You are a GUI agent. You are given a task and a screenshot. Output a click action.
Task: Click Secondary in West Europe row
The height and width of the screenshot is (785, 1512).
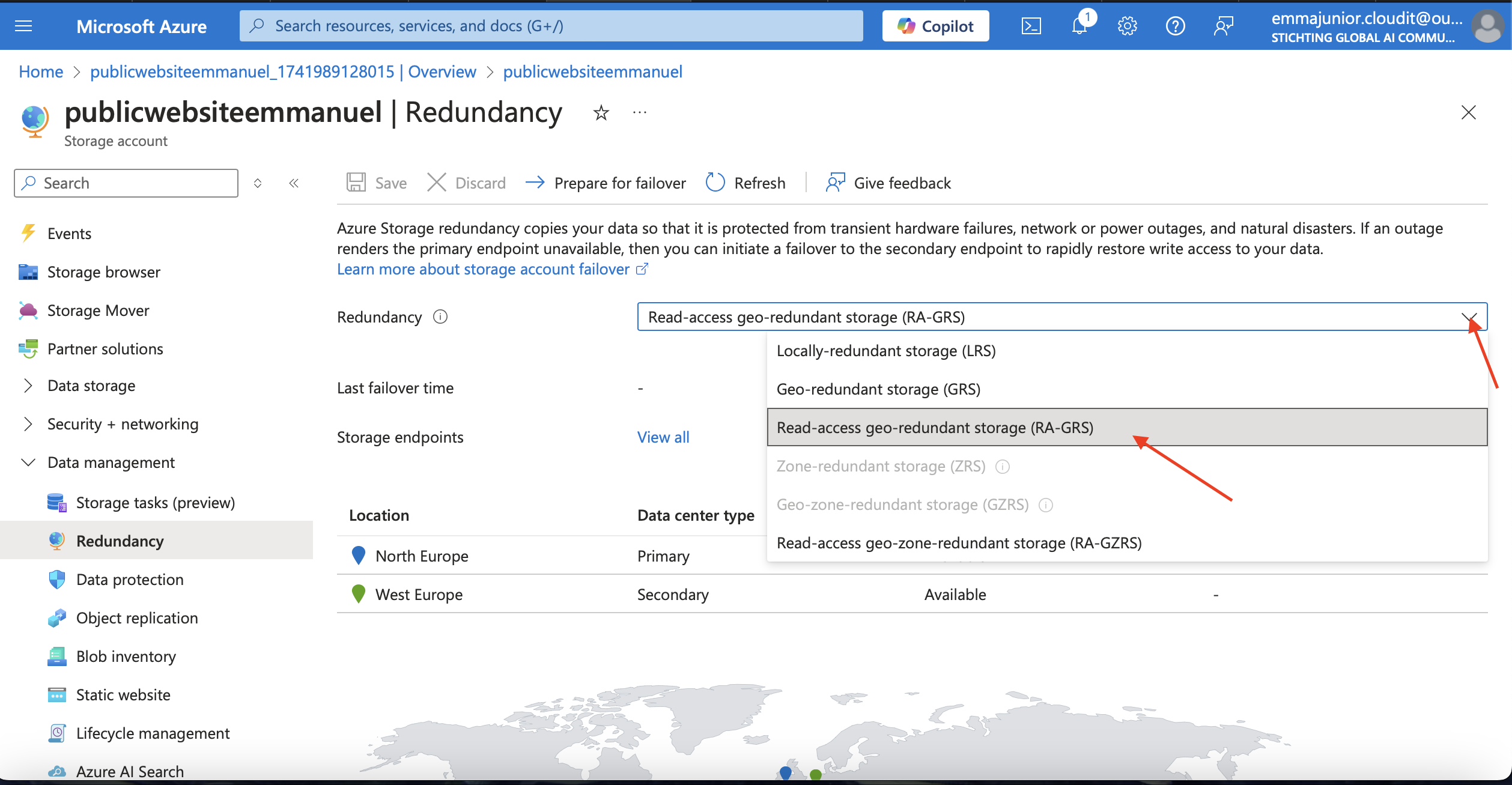click(673, 595)
